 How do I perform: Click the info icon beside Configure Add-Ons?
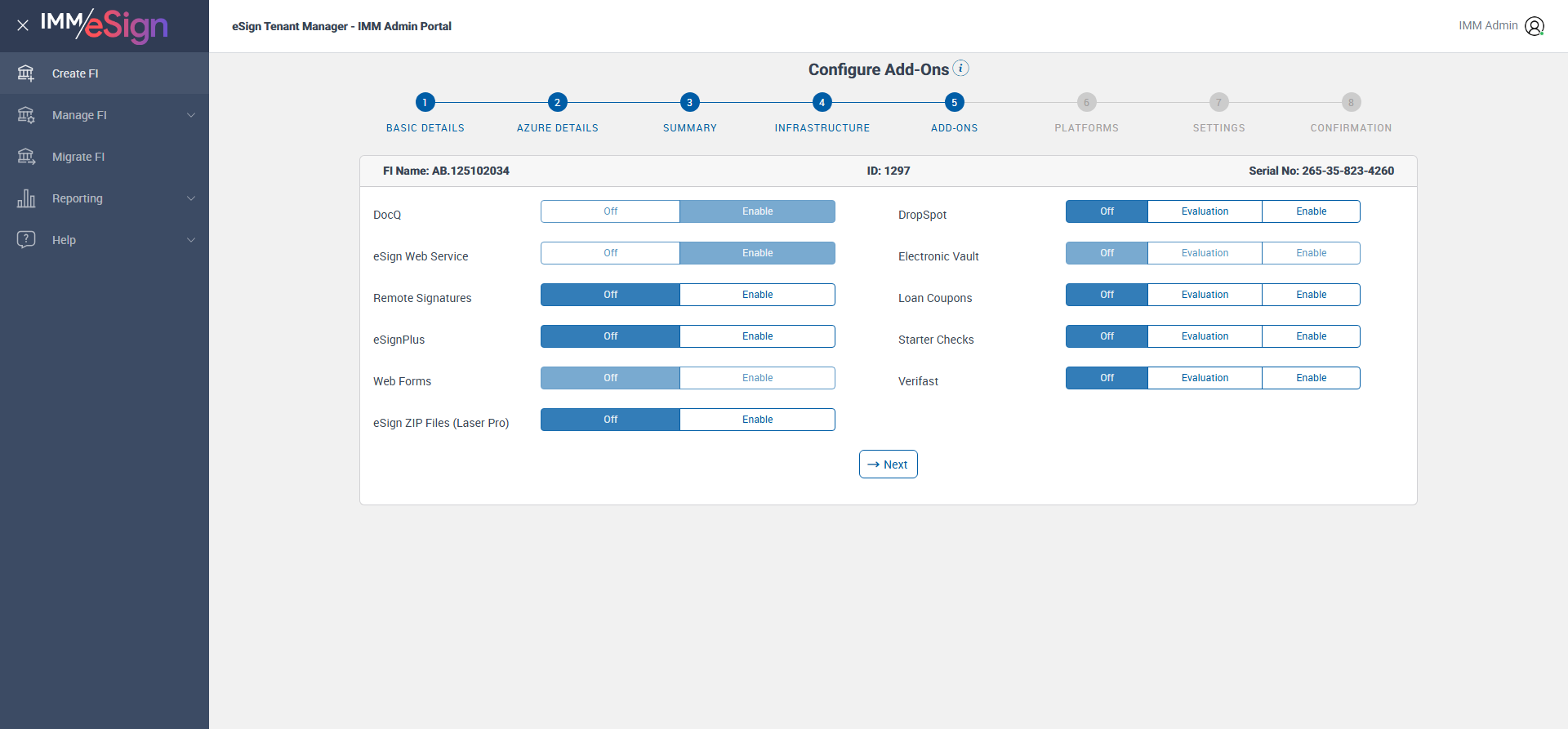tap(961, 68)
